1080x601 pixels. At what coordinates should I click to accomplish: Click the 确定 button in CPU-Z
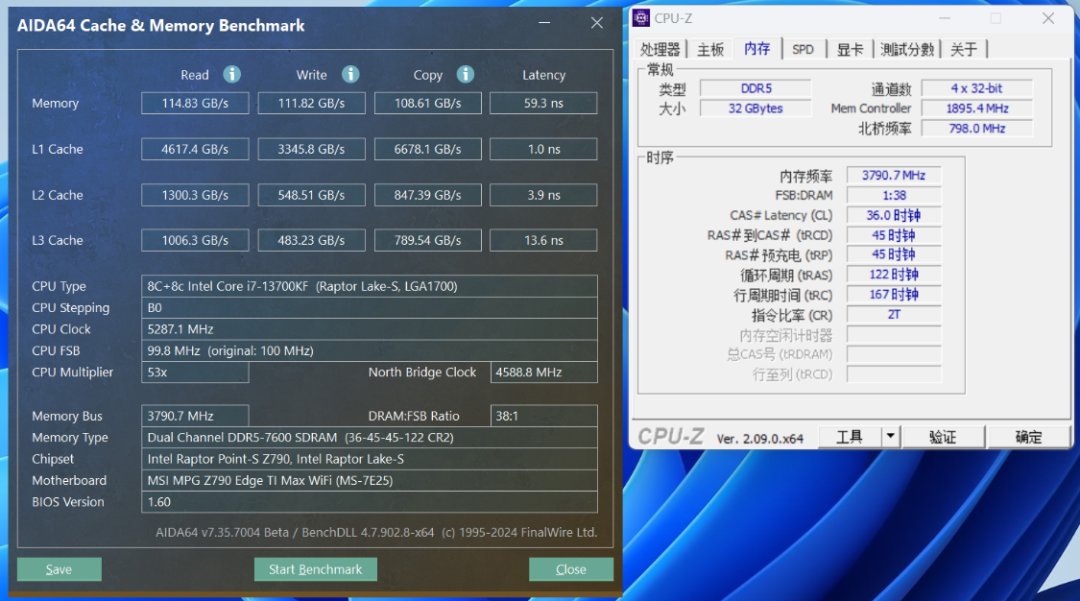click(x=1028, y=436)
